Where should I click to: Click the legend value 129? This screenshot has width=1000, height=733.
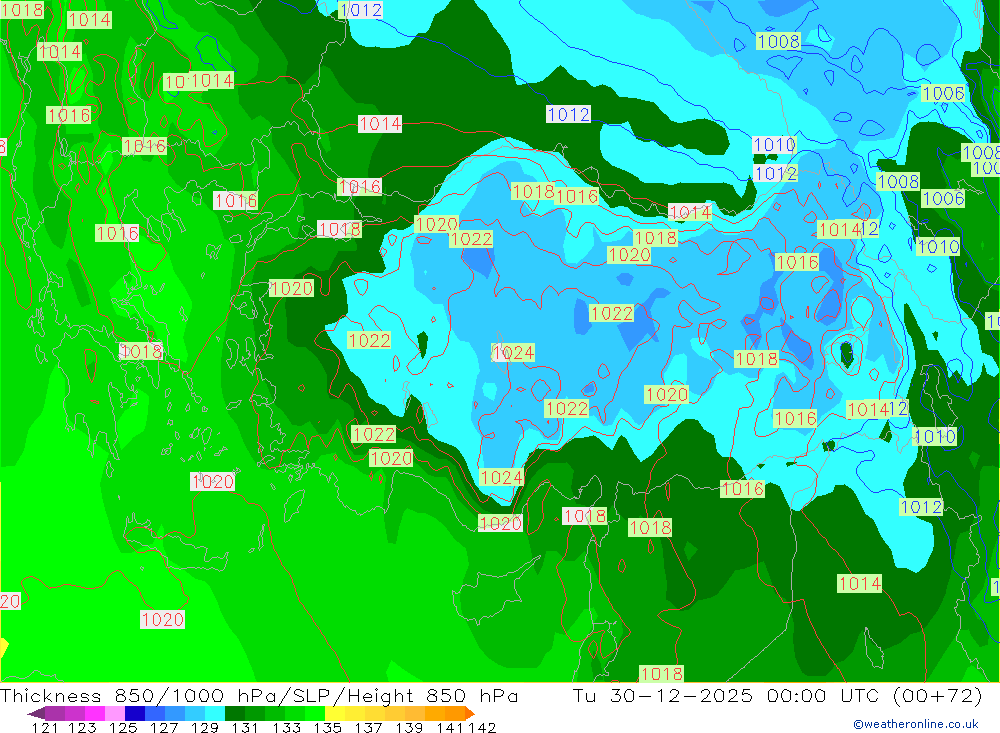(x=205, y=727)
